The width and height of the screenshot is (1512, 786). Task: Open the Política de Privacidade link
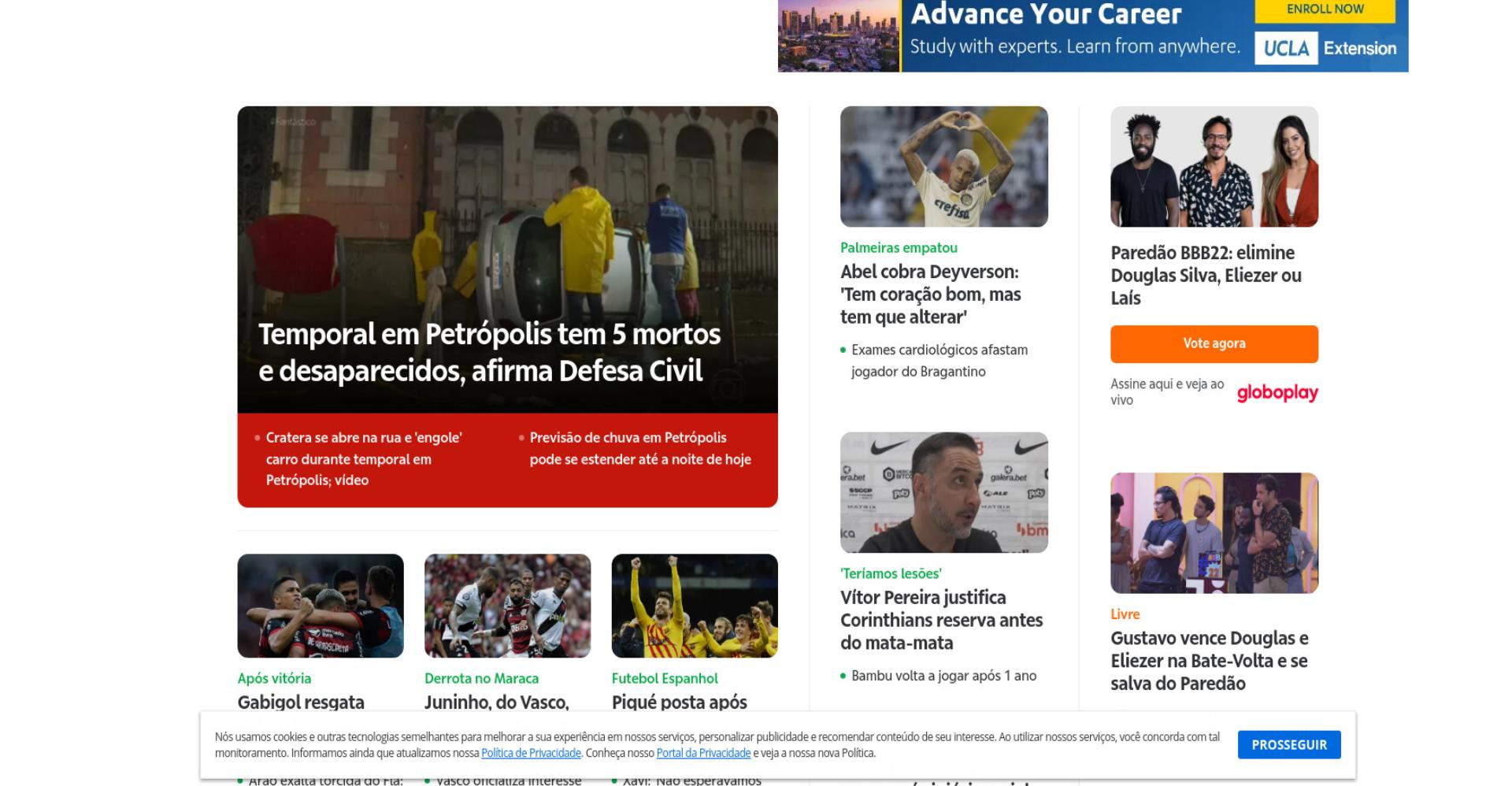pyautogui.click(x=531, y=753)
